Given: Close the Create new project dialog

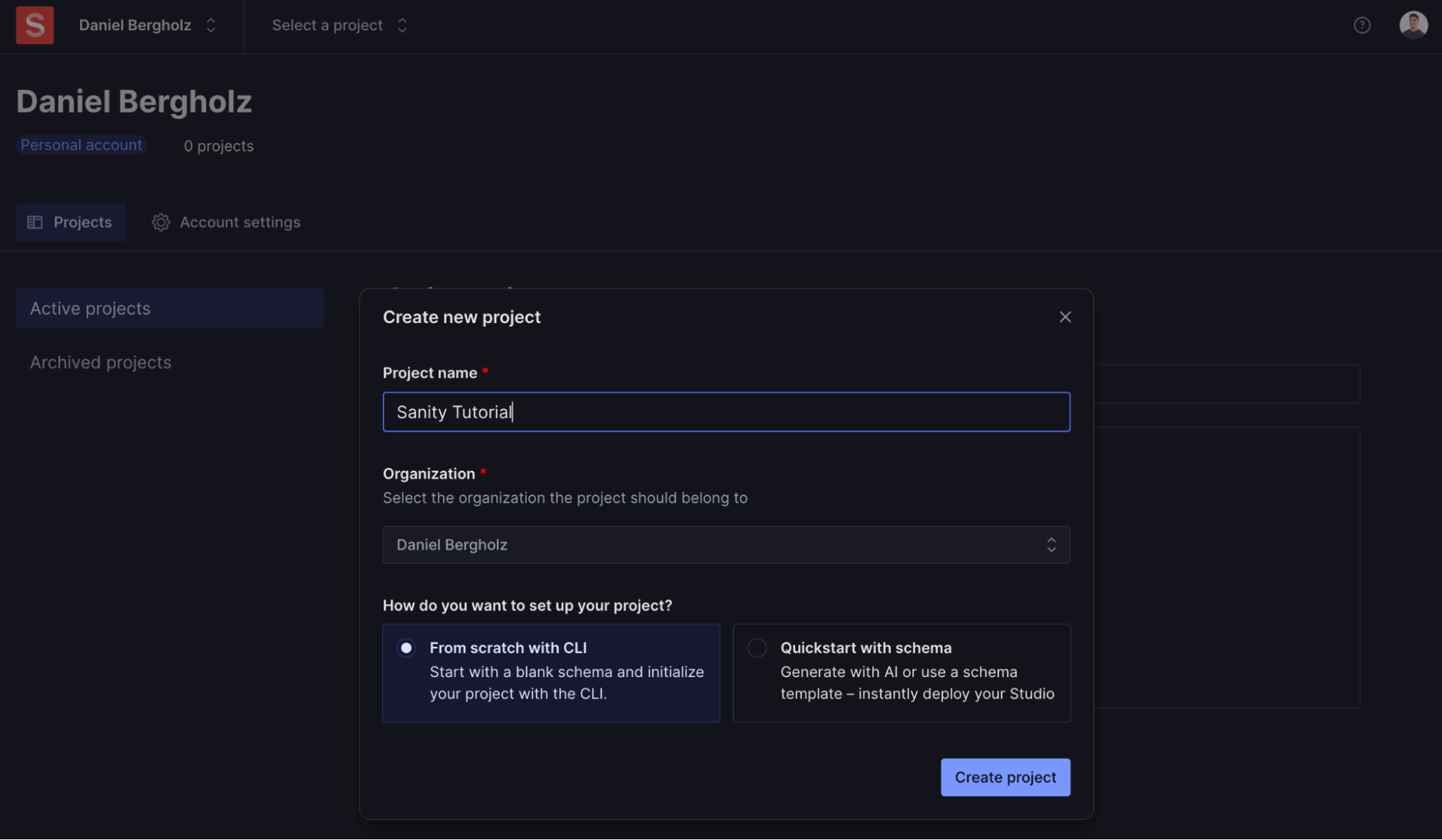Looking at the screenshot, I should 1065,317.
